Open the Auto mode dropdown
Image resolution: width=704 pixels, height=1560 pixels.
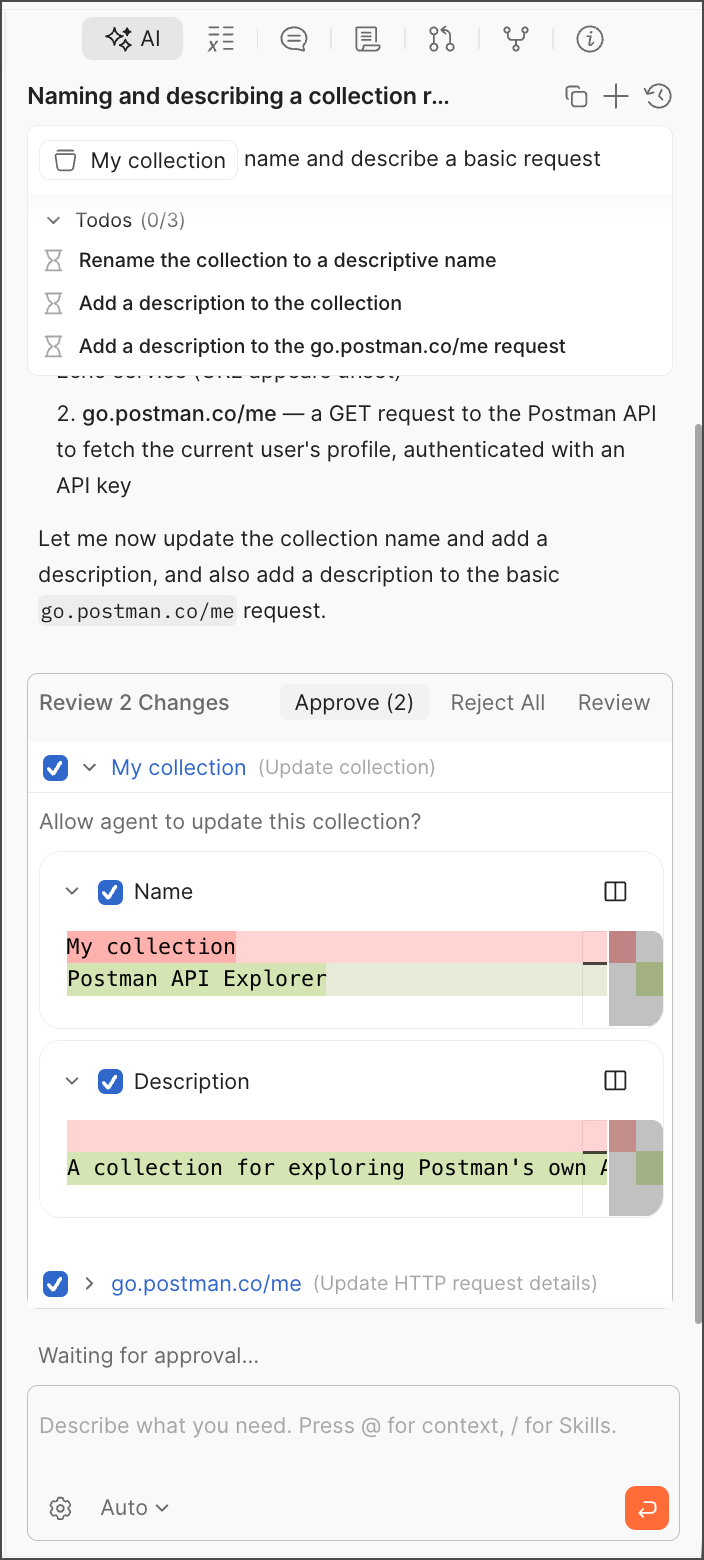pyautogui.click(x=134, y=1508)
